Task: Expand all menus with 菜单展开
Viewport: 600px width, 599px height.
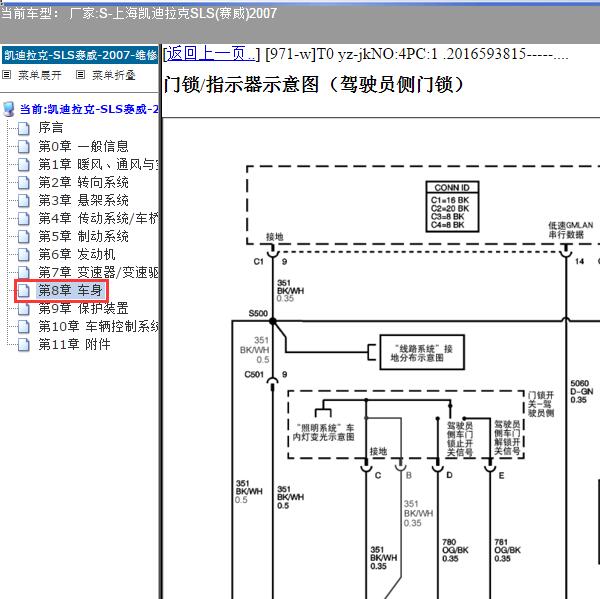Action: point(39,75)
